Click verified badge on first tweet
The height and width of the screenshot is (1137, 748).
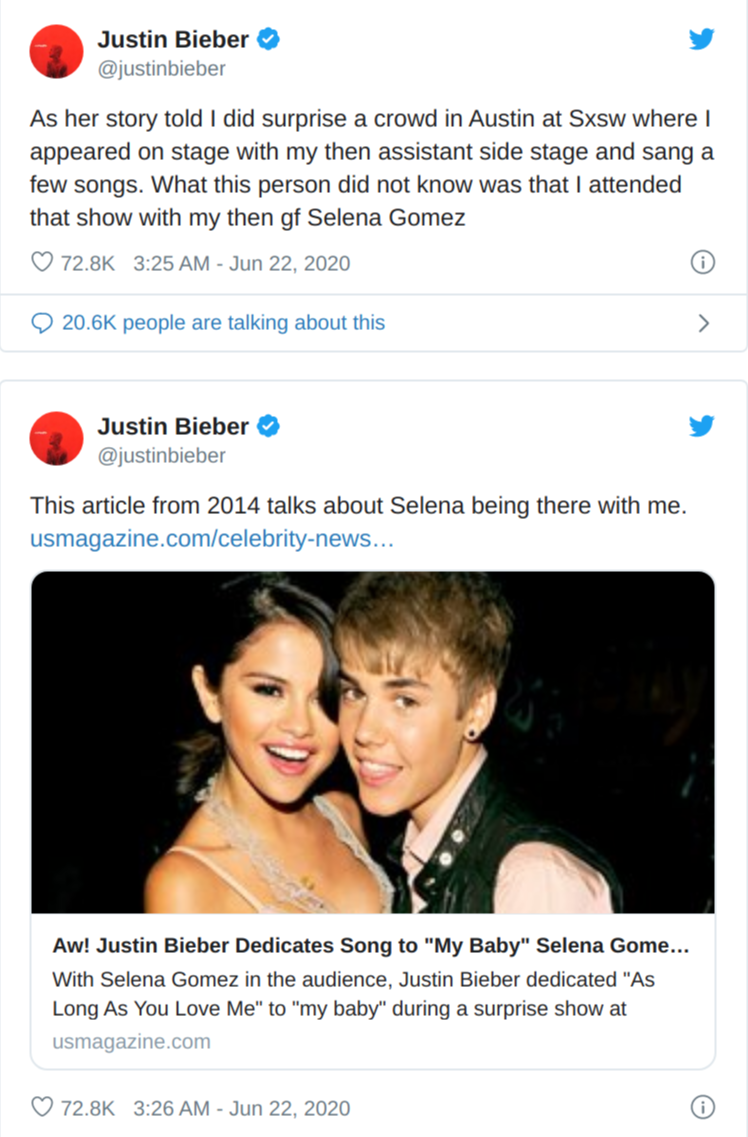coord(269,40)
